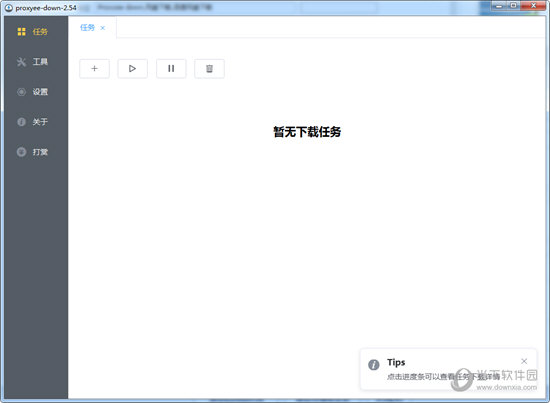Click the gear icon beside 设置
The width and height of the screenshot is (550, 403).
pos(21,92)
